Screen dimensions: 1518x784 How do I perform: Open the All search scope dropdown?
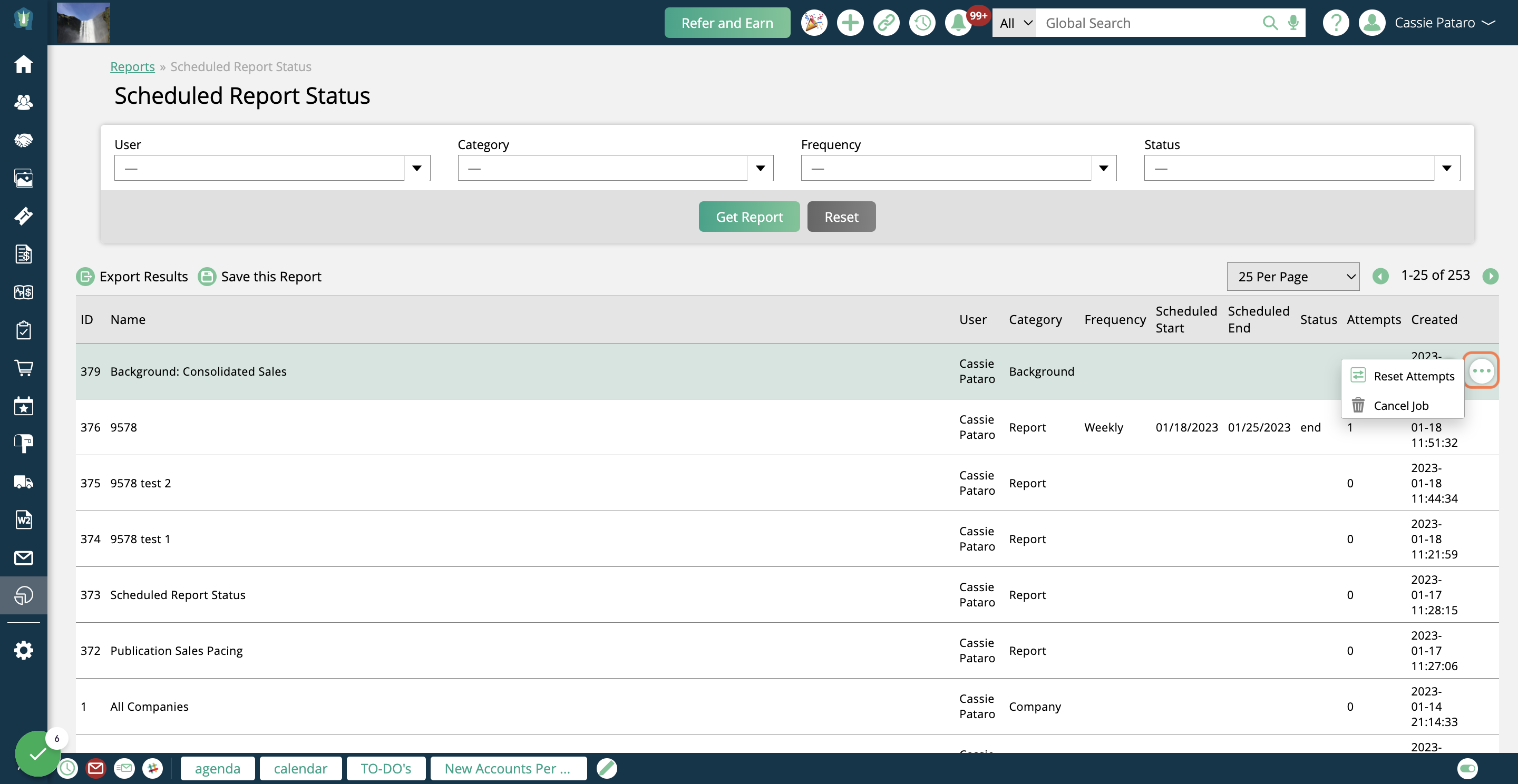[1015, 23]
